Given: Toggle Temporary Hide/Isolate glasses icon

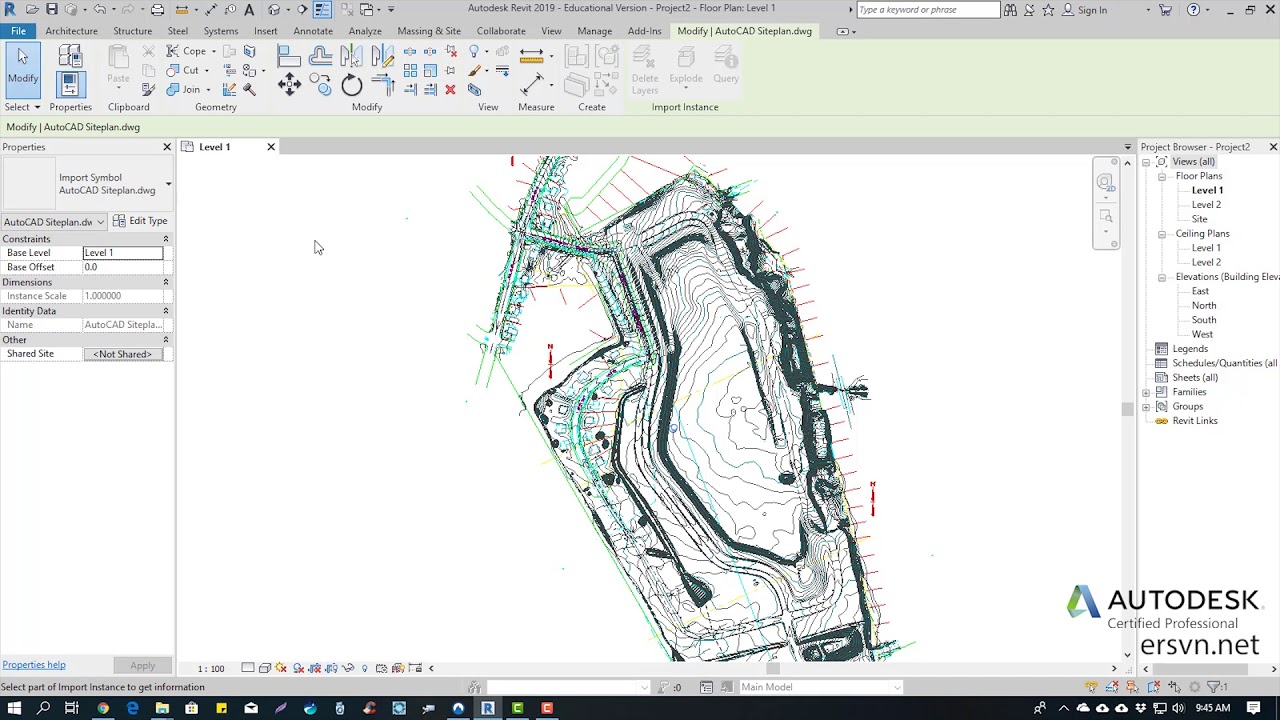Looking at the screenshot, I should (x=348, y=668).
